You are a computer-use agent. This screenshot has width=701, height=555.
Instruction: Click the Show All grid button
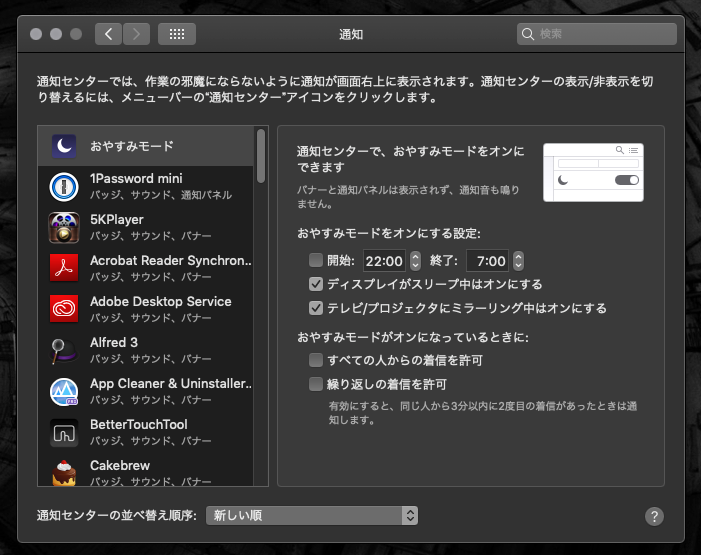[x=177, y=34]
